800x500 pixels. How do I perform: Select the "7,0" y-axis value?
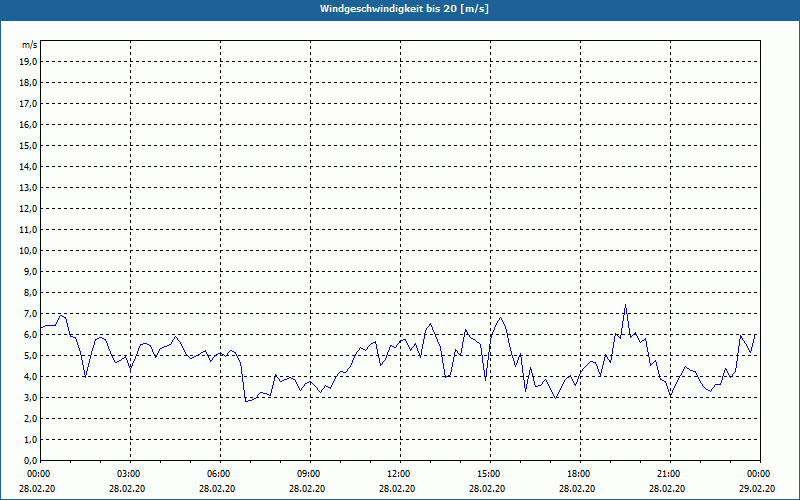pos(31,314)
